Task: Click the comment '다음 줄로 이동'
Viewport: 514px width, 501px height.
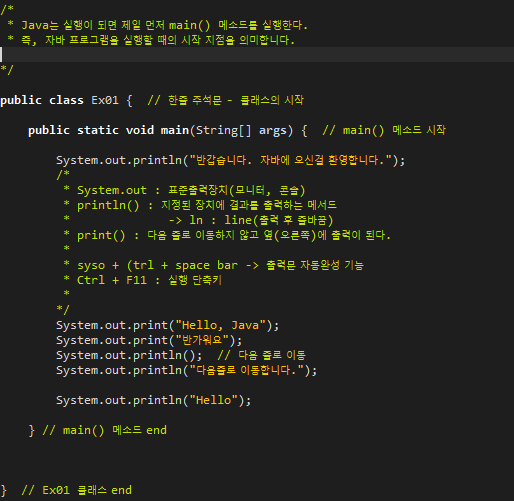Action: (x=261, y=355)
